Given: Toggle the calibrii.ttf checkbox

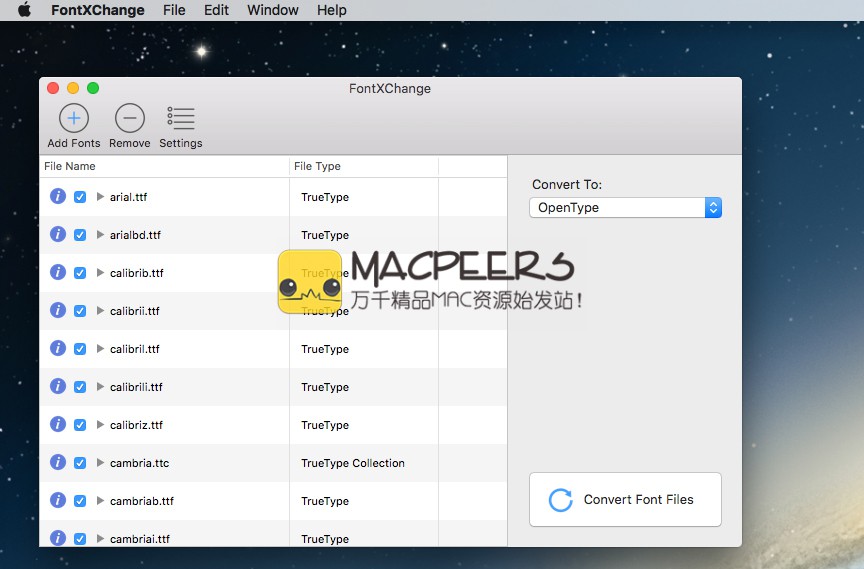Looking at the screenshot, I should (80, 311).
